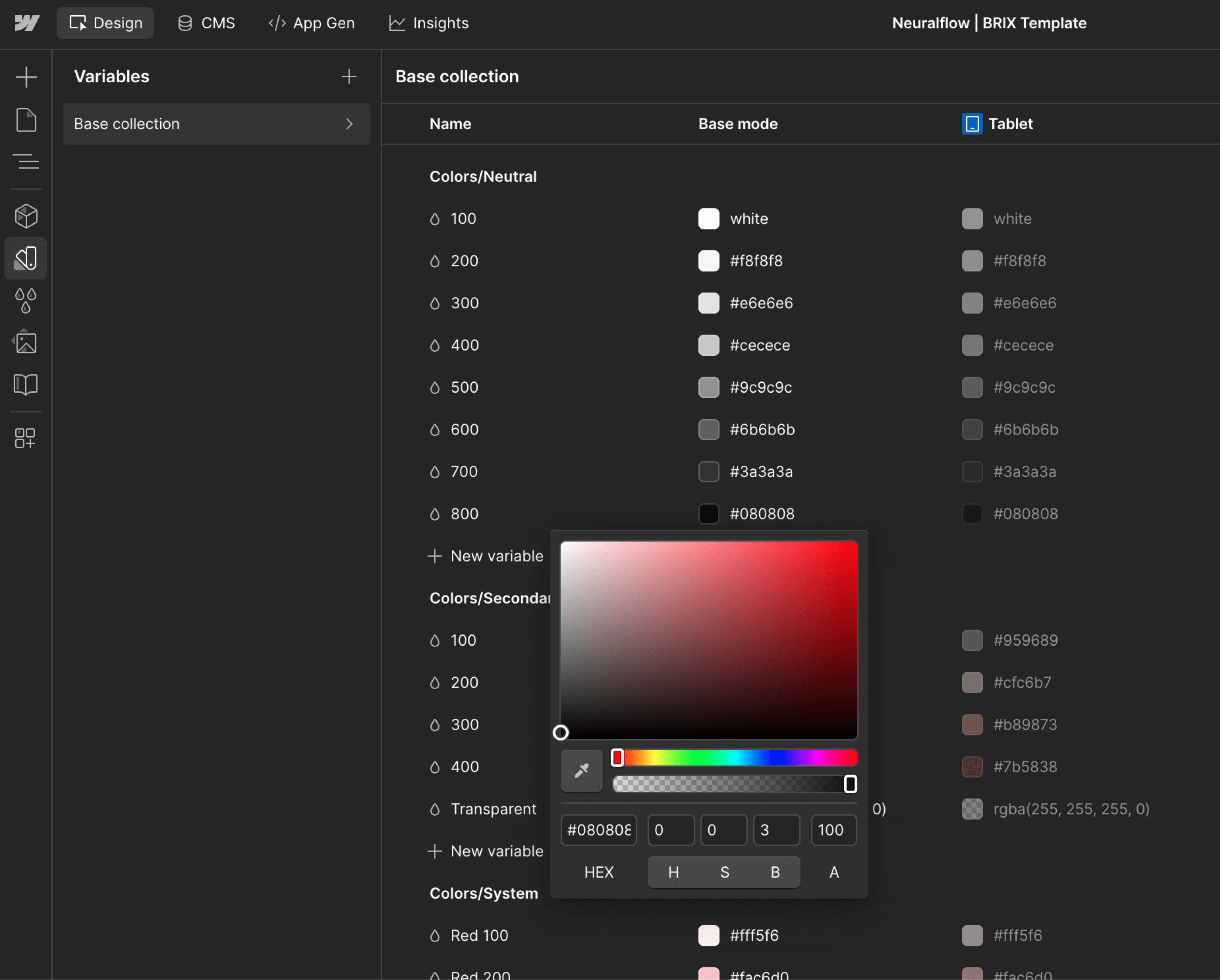Click the white swatch for Neutral 100

[708, 219]
